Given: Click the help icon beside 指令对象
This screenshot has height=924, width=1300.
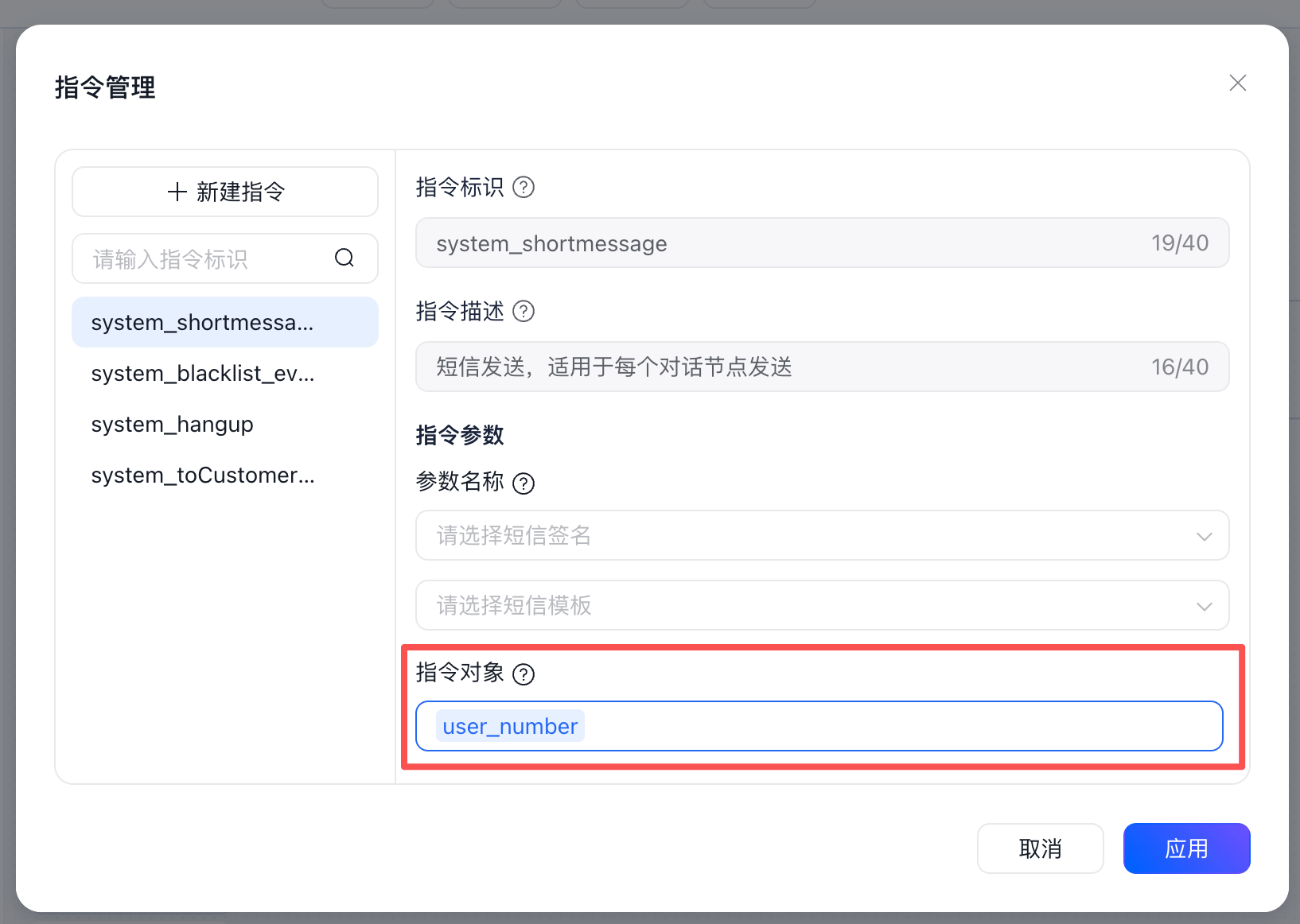Looking at the screenshot, I should (x=524, y=674).
